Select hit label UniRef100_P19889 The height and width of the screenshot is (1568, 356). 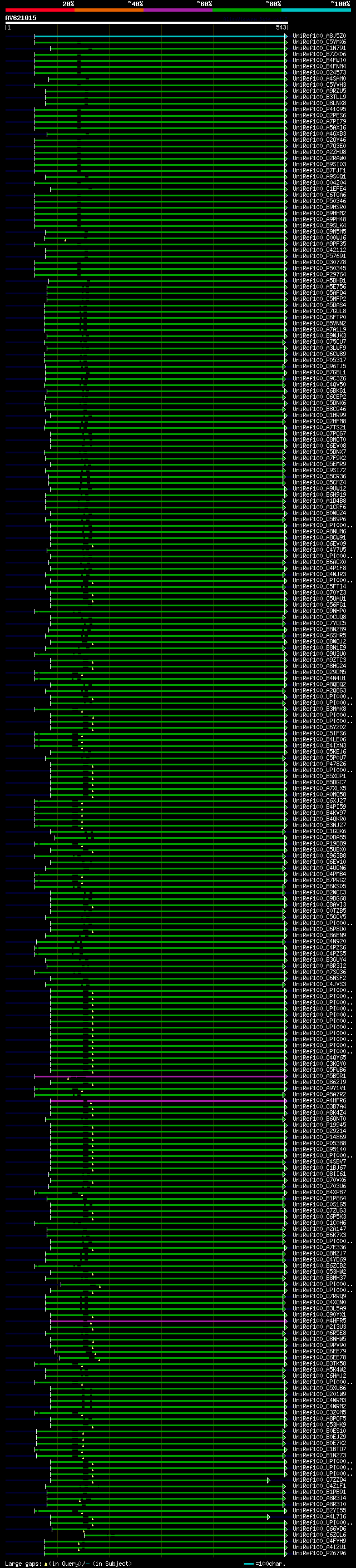click(x=319, y=844)
